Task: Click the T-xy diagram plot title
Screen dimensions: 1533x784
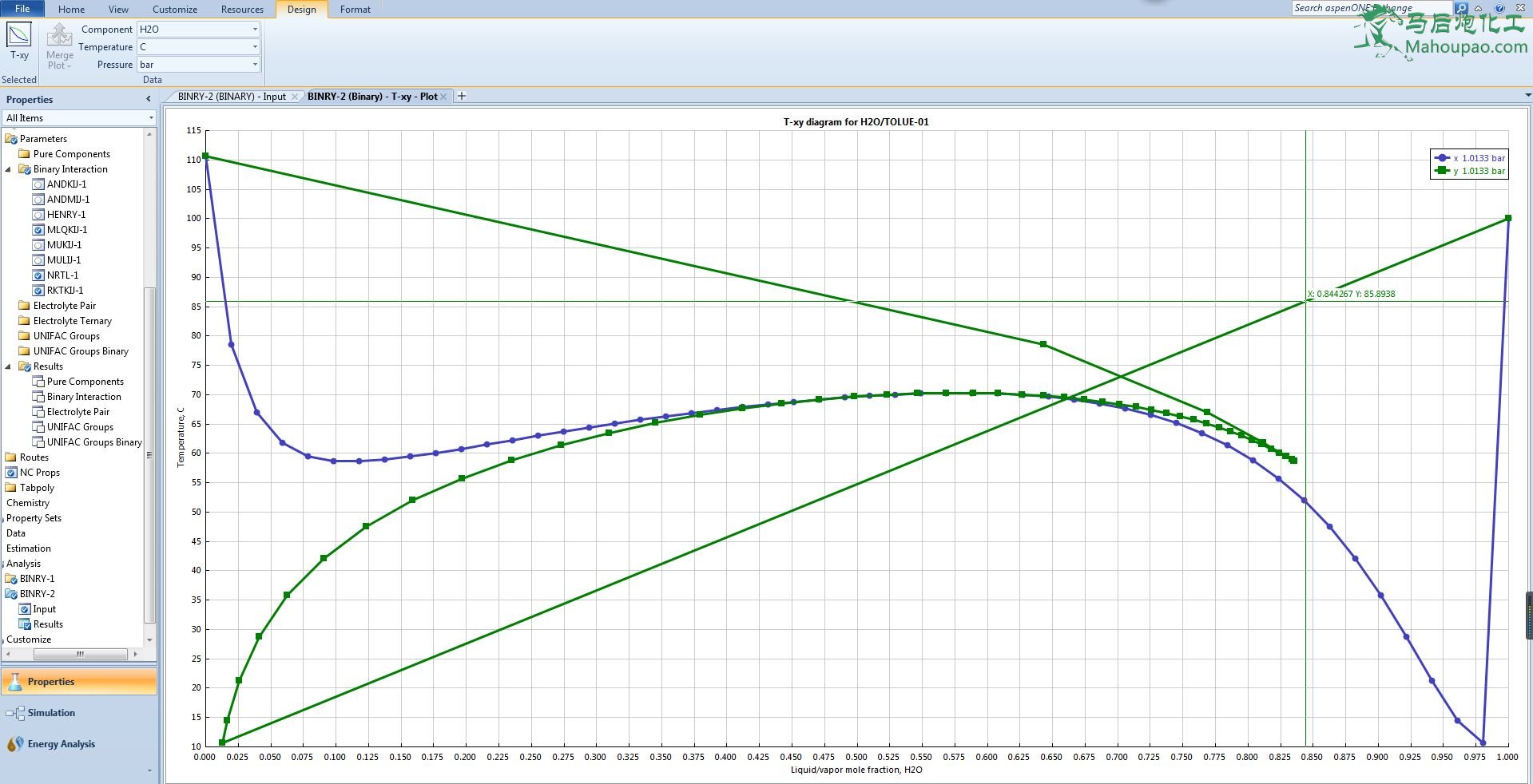Action: pos(856,122)
